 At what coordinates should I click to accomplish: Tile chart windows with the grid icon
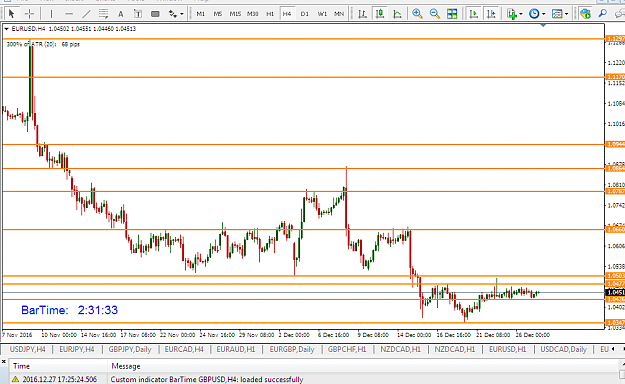(452, 14)
